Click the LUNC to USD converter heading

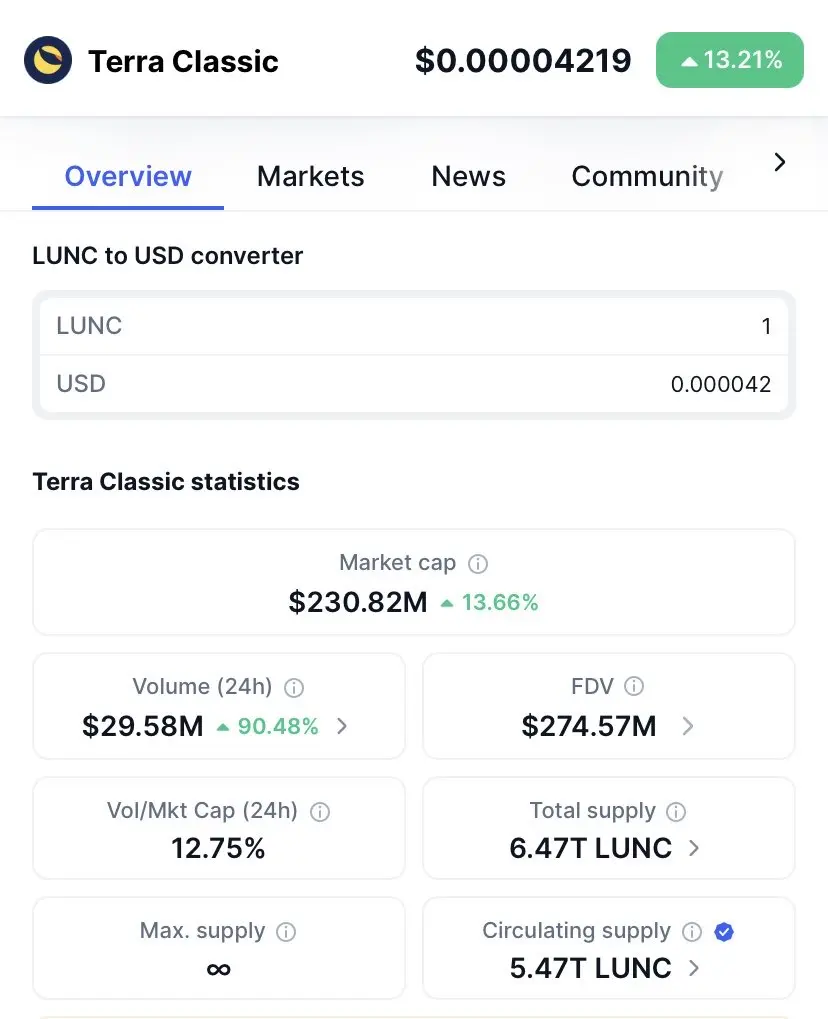coord(168,256)
